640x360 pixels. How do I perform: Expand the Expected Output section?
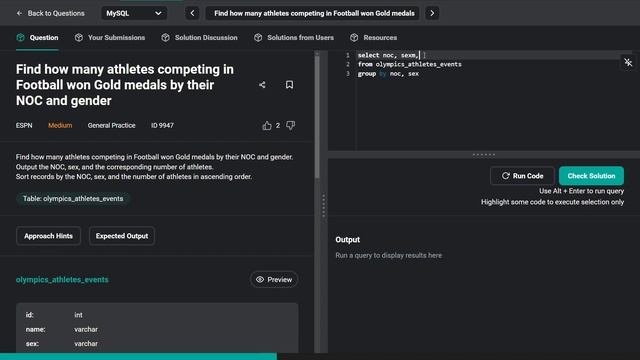(x=122, y=236)
